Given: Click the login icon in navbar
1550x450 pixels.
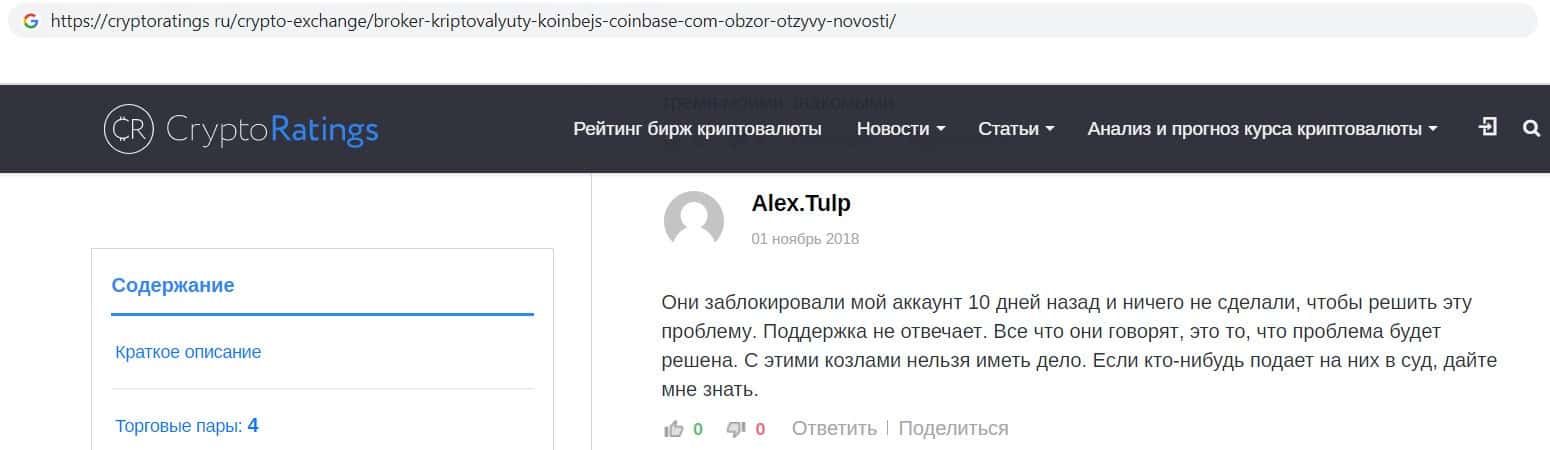Looking at the screenshot, I should tap(1488, 127).
